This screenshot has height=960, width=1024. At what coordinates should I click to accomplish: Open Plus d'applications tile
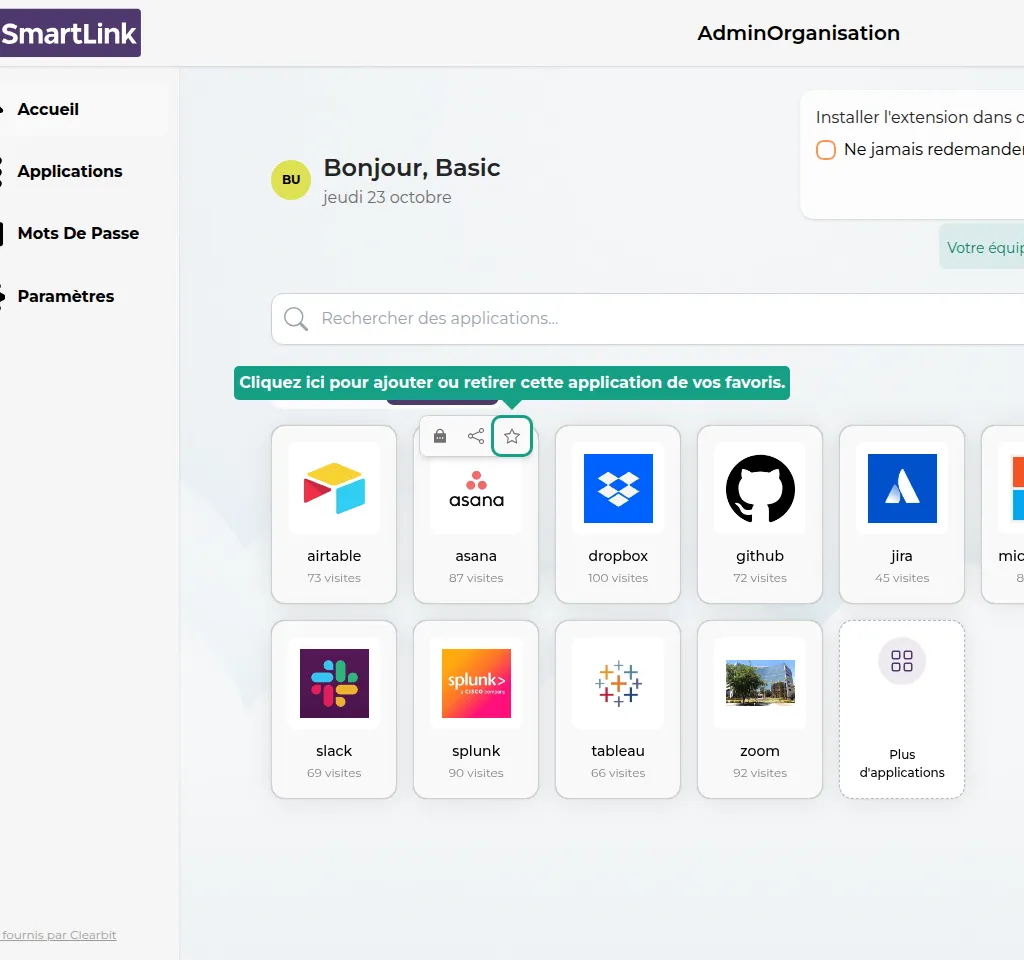(x=902, y=709)
